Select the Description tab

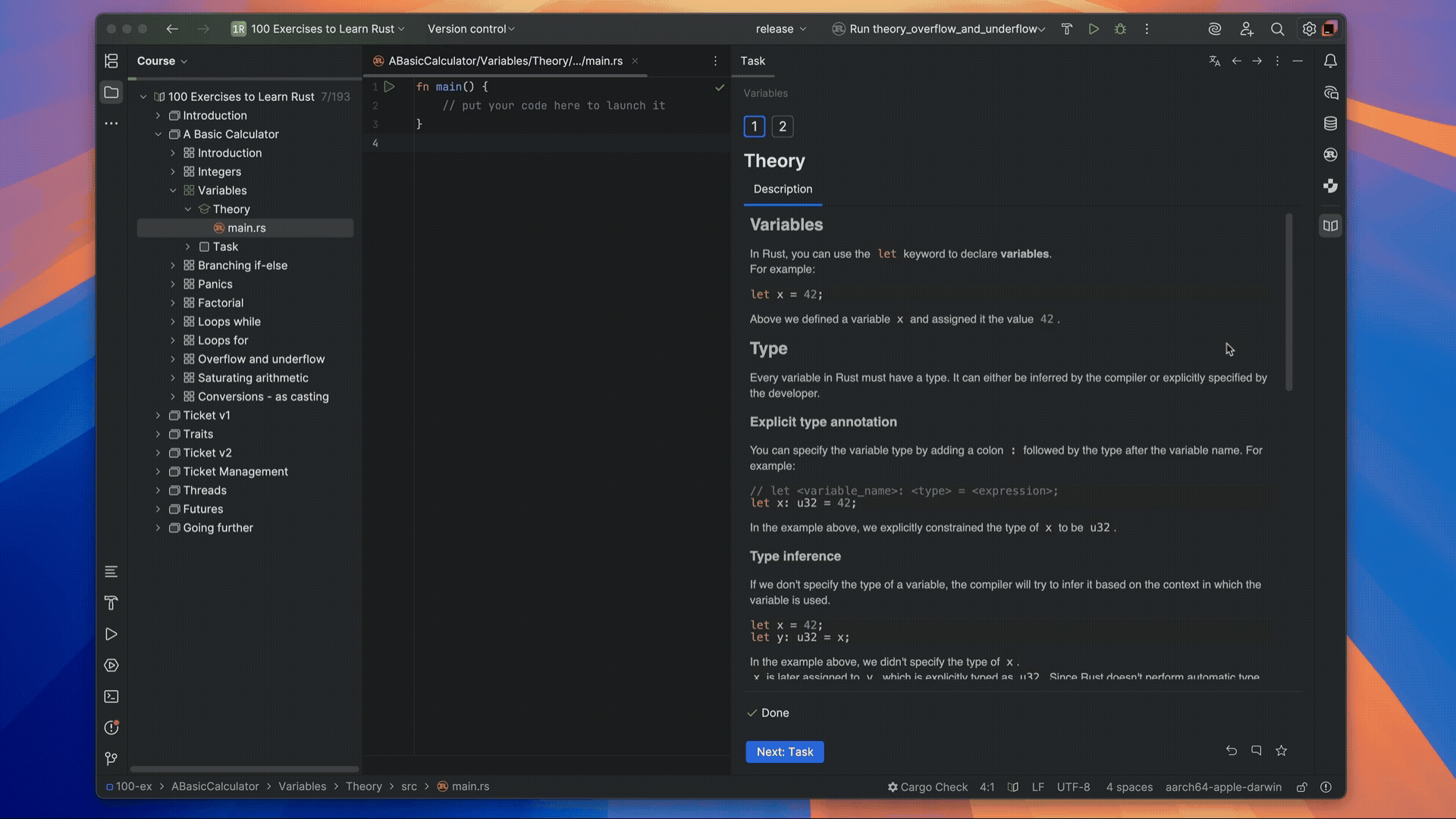(x=783, y=189)
